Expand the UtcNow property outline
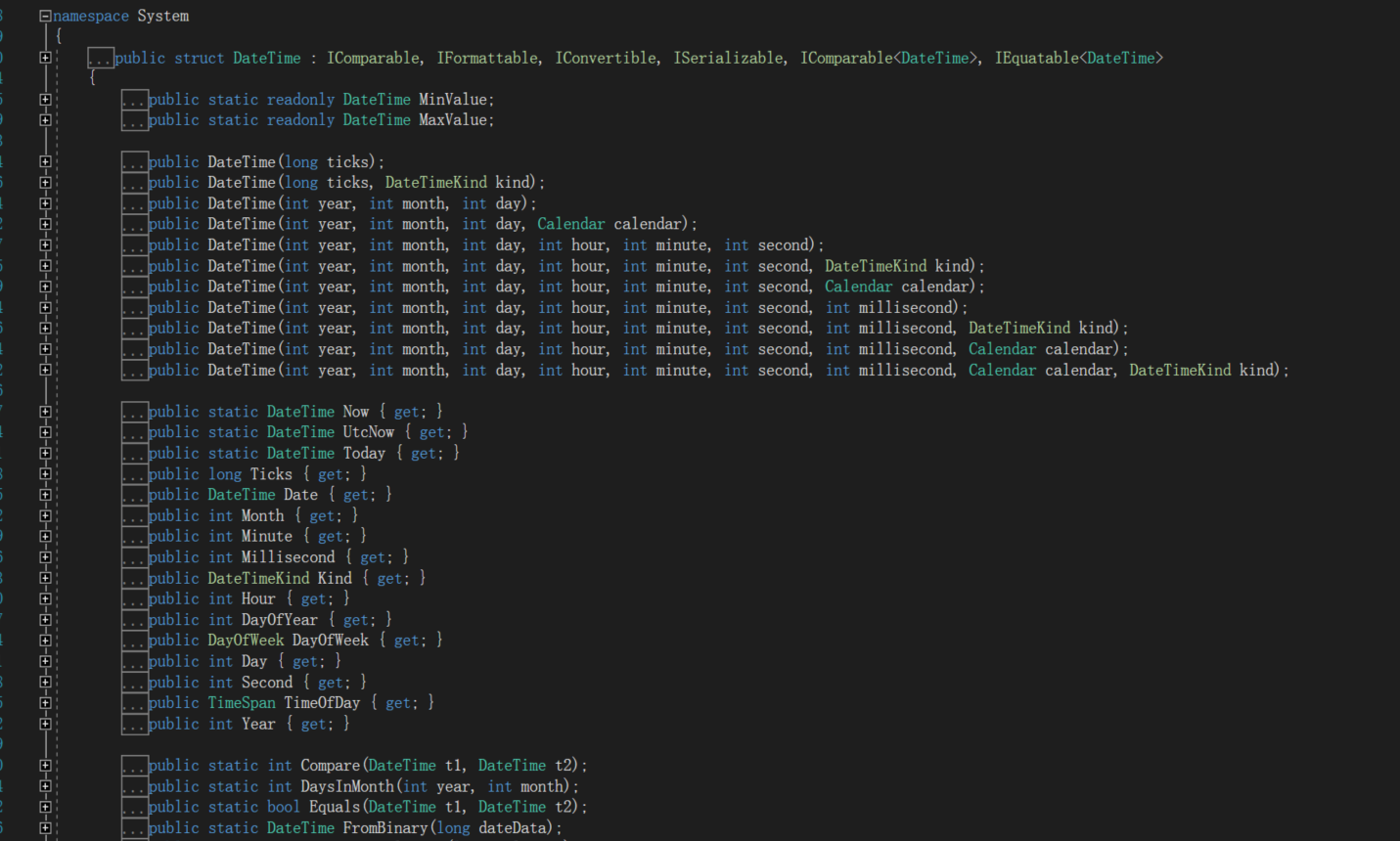This screenshot has width=1400, height=841. (x=45, y=432)
